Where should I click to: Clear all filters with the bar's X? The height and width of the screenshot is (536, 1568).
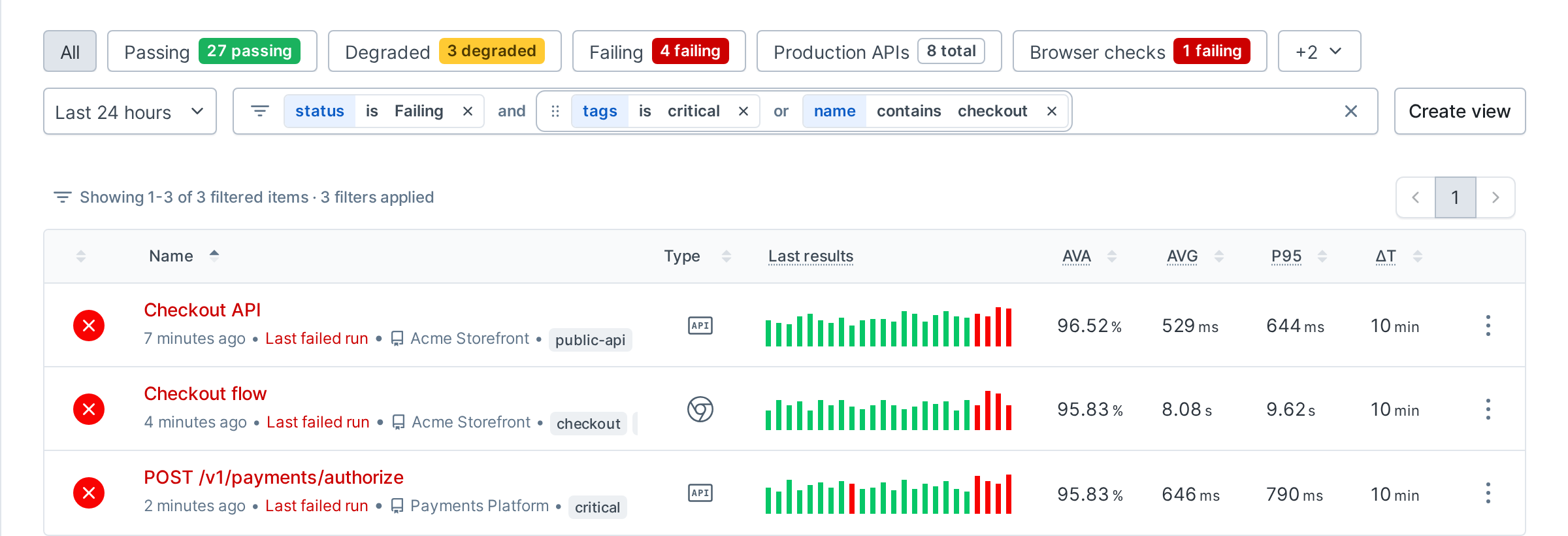(x=1351, y=111)
